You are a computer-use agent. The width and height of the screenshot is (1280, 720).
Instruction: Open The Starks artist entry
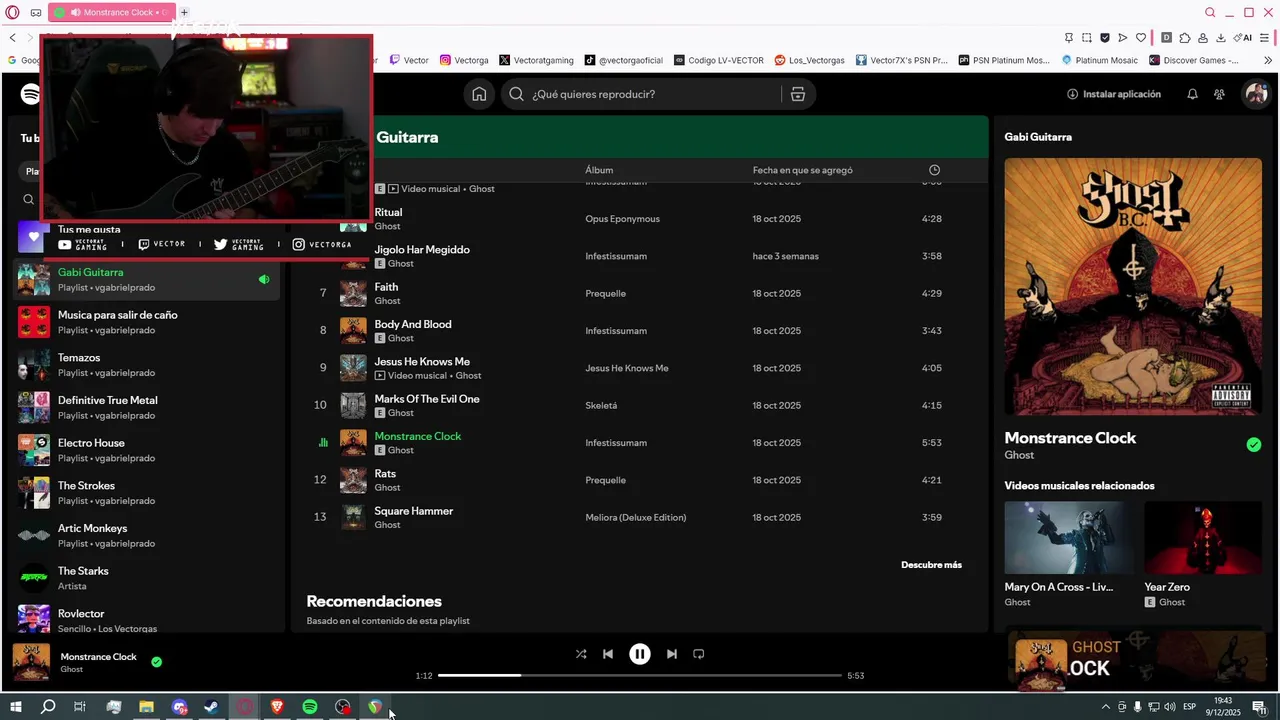pyautogui.click(x=145, y=578)
